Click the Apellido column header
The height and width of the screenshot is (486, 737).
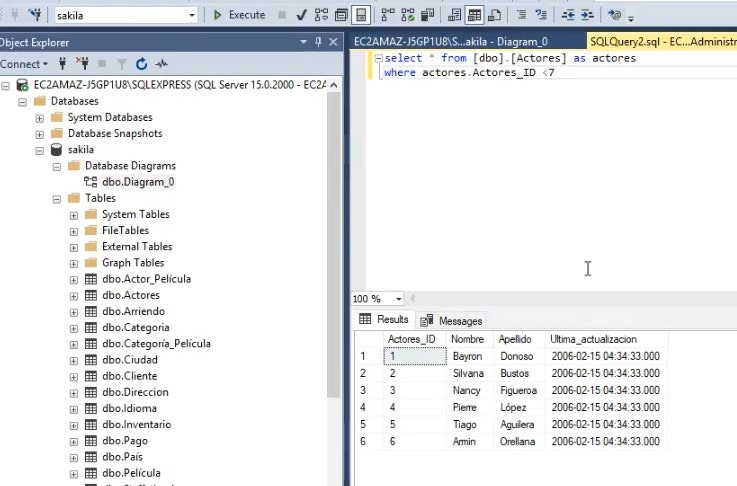(519, 339)
